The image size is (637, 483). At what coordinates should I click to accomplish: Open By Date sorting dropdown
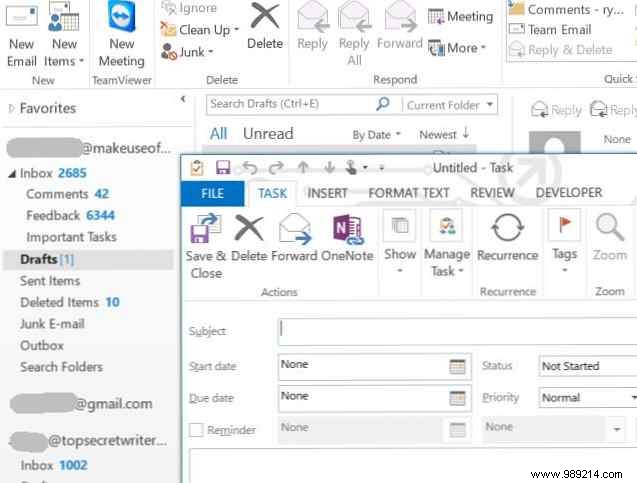pyautogui.click(x=376, y=135)
